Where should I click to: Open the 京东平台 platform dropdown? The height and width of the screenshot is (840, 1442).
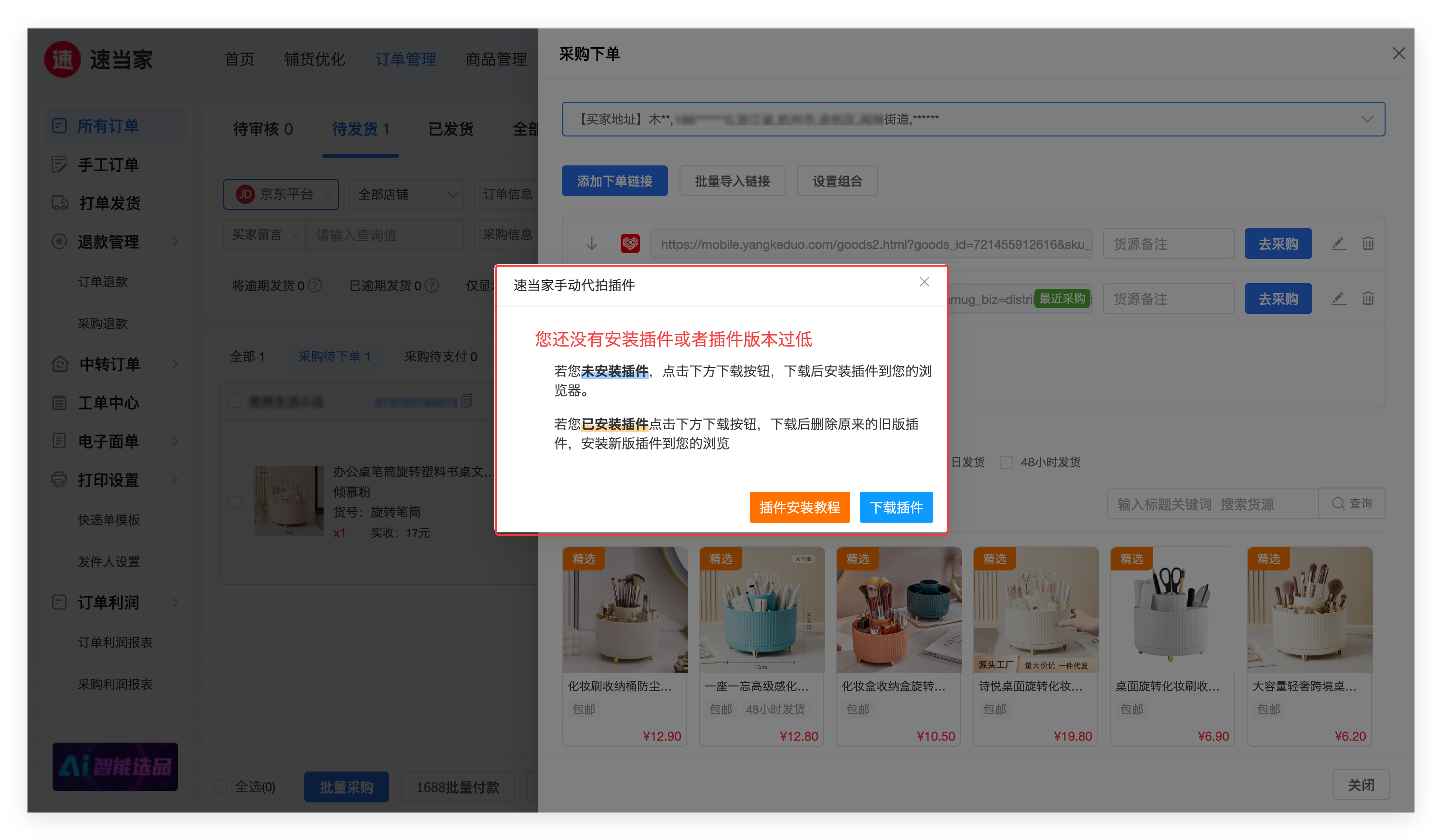[280, 194]
